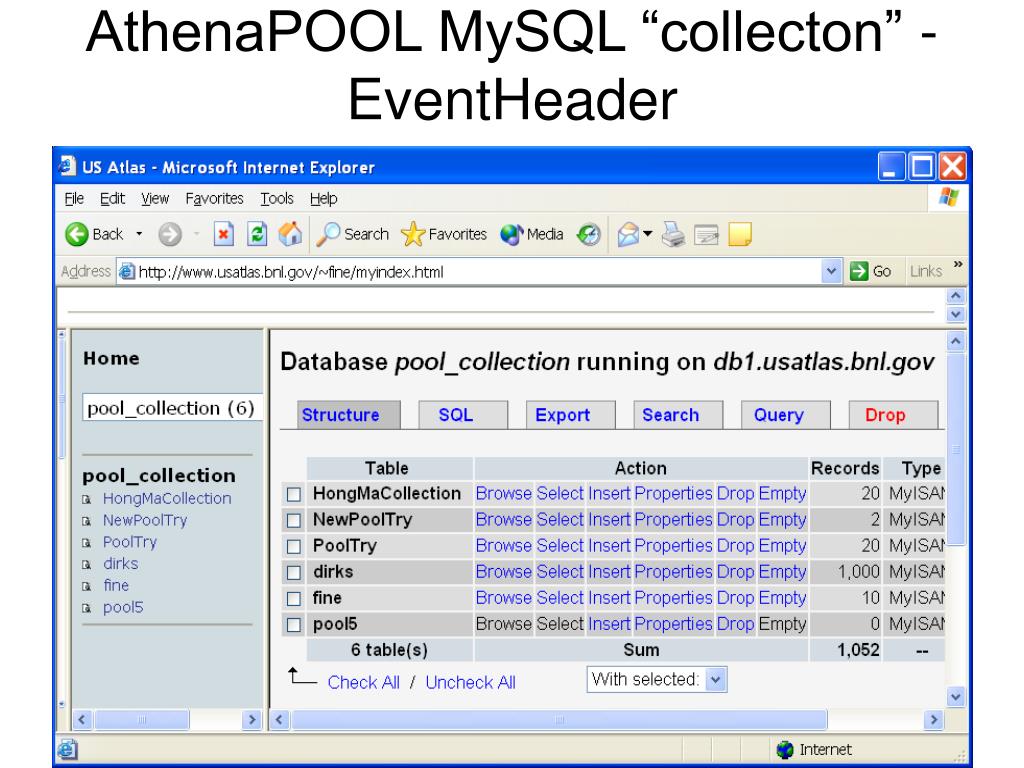
Task: Open the pool_collection (6) database selector
Action: pyautogui.click(x=172, y=408)
